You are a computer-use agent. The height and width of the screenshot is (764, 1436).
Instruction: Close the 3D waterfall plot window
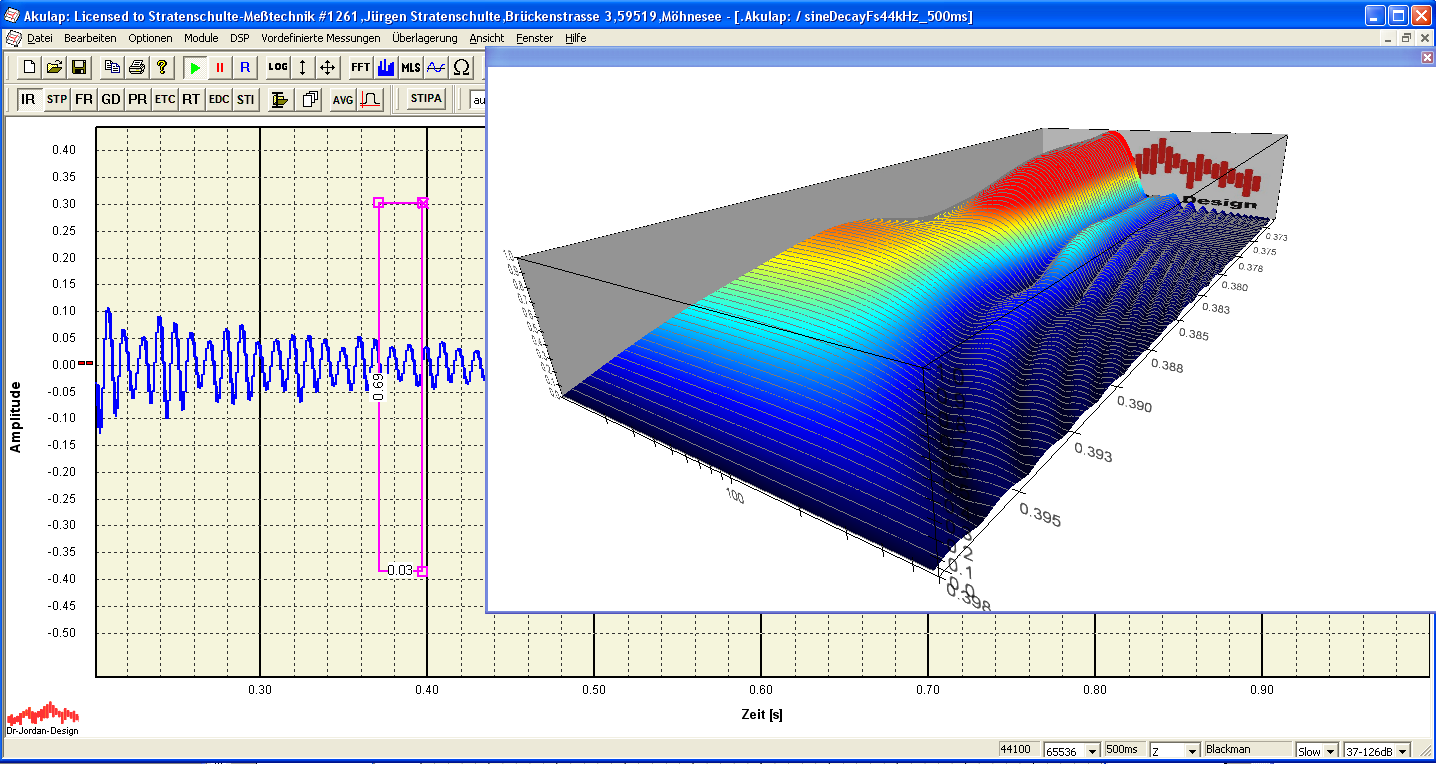1427,58
